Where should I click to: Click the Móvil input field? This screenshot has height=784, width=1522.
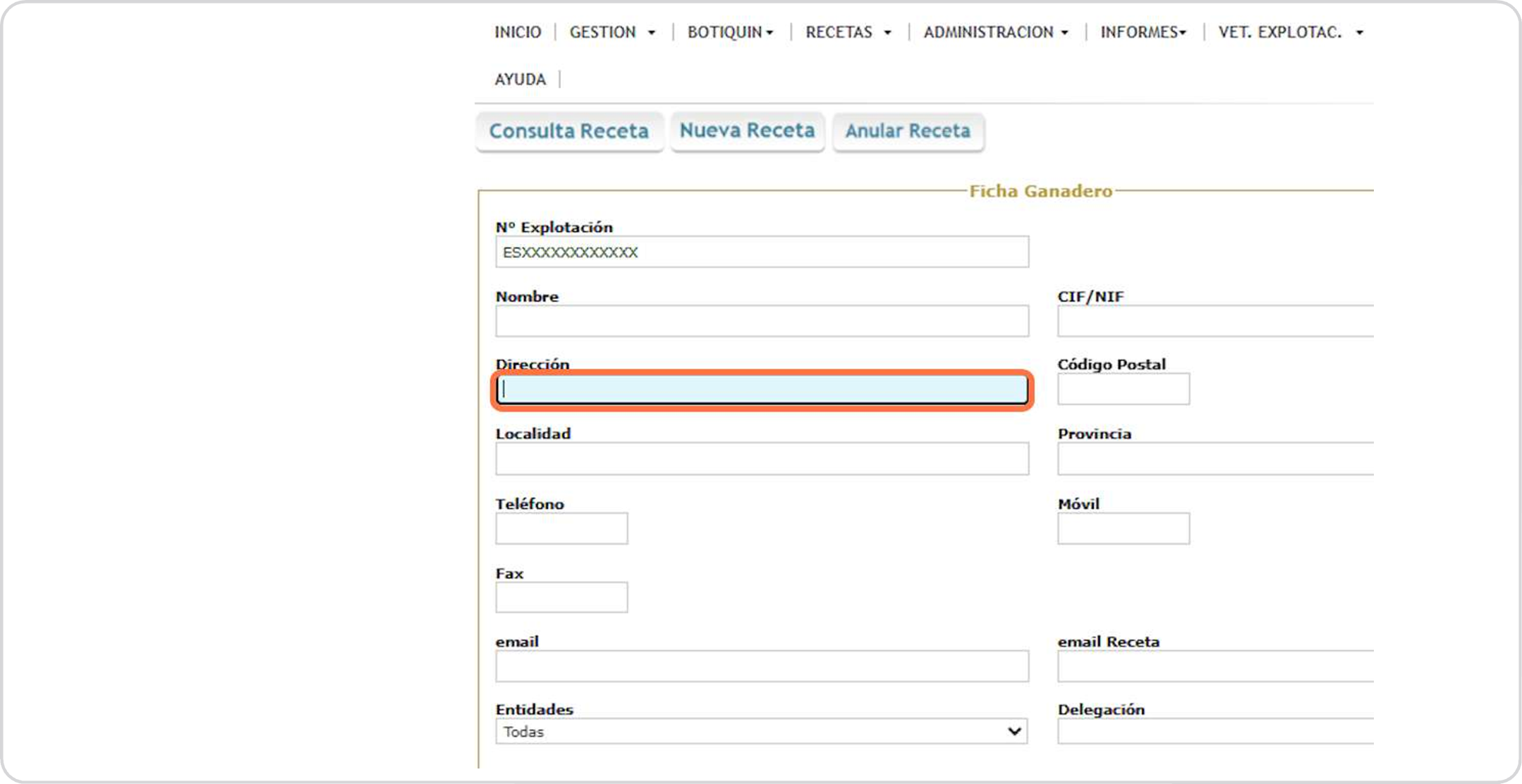point(1123,529)
